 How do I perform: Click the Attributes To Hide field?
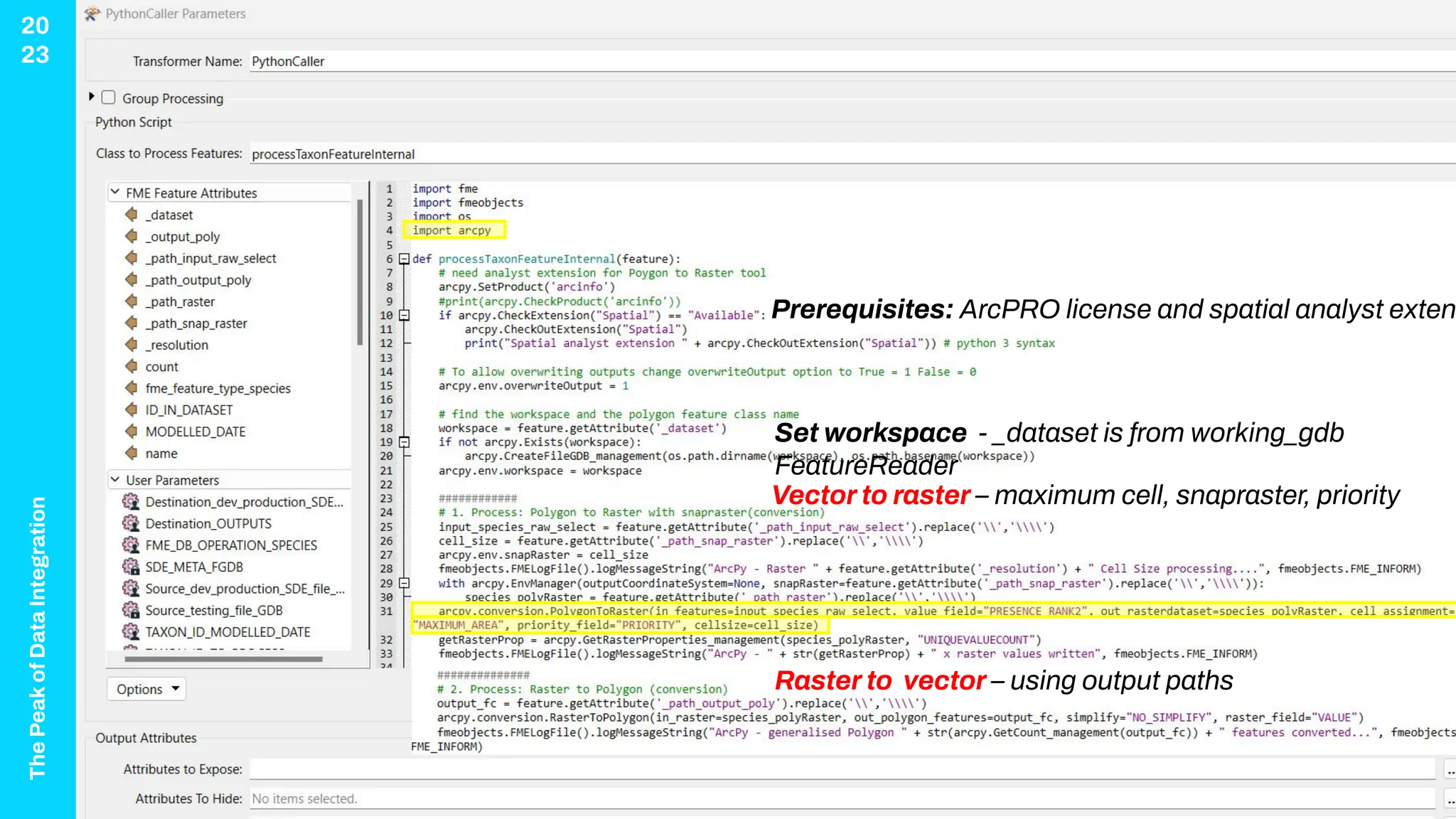pos(842,799)
